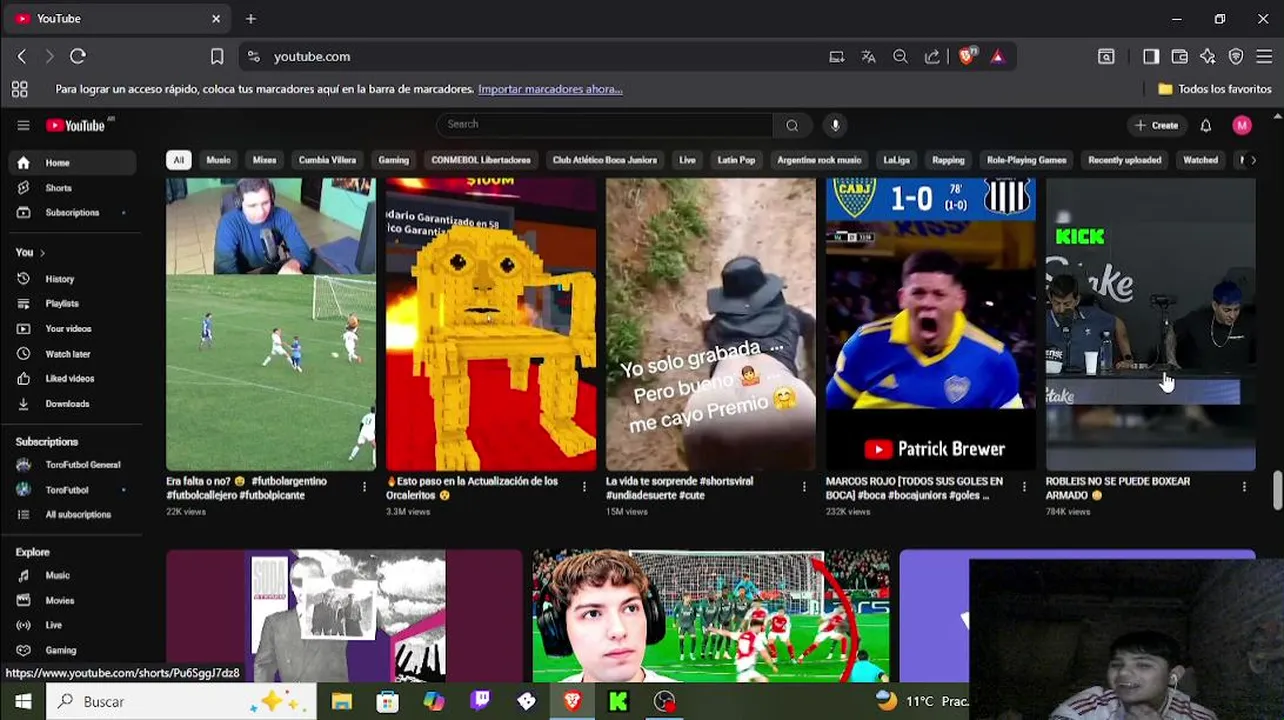The height and width of the screenshot is (720, 1284).
Task: Open options for ROBLEIS short
Action: click(1244, 487)
